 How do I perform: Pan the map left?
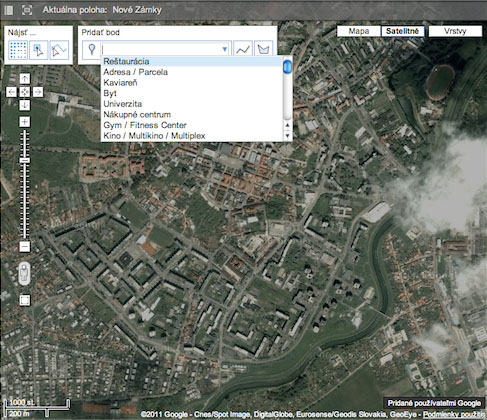11,92
